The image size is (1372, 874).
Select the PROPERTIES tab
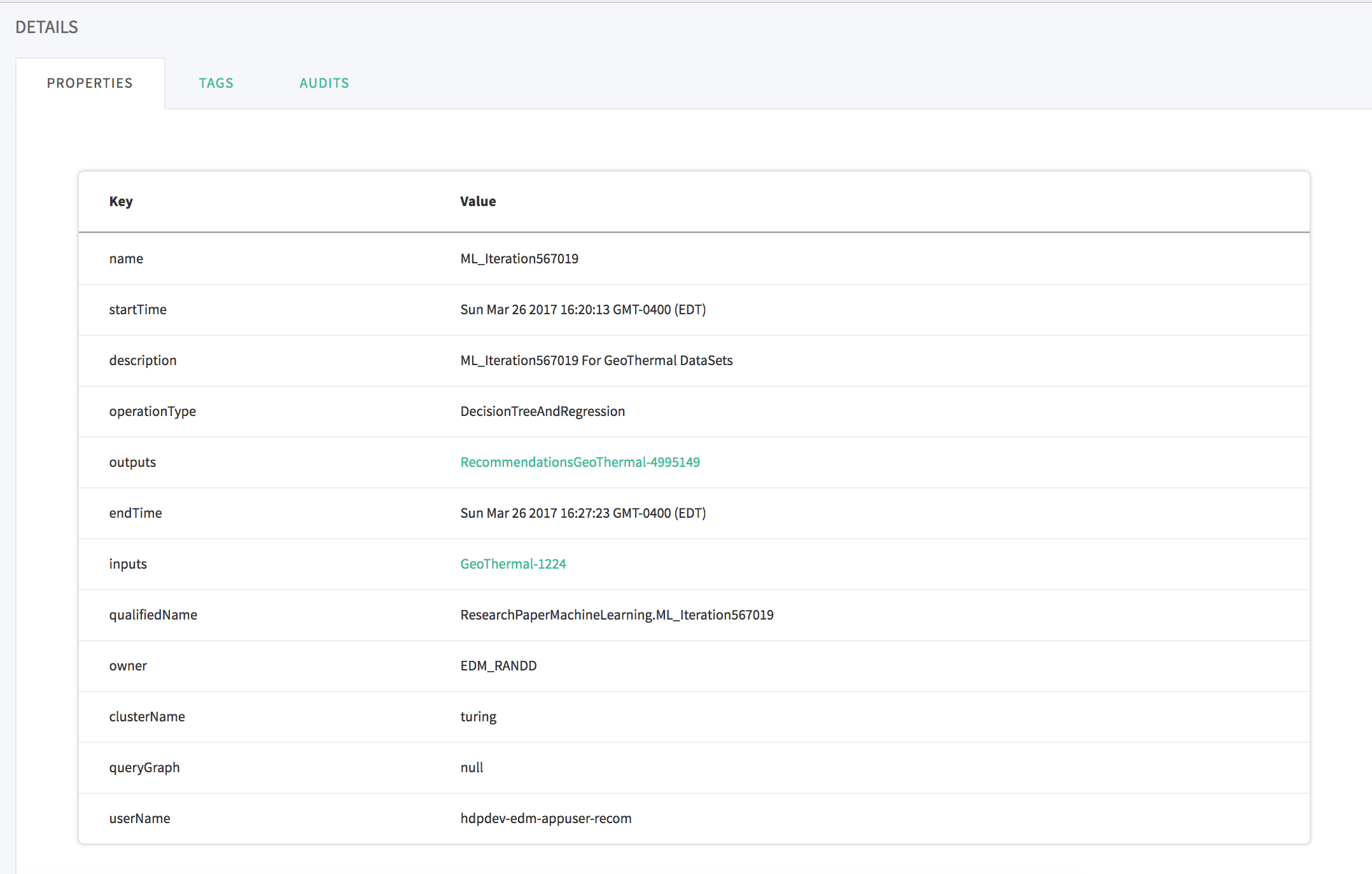[89, 83]
